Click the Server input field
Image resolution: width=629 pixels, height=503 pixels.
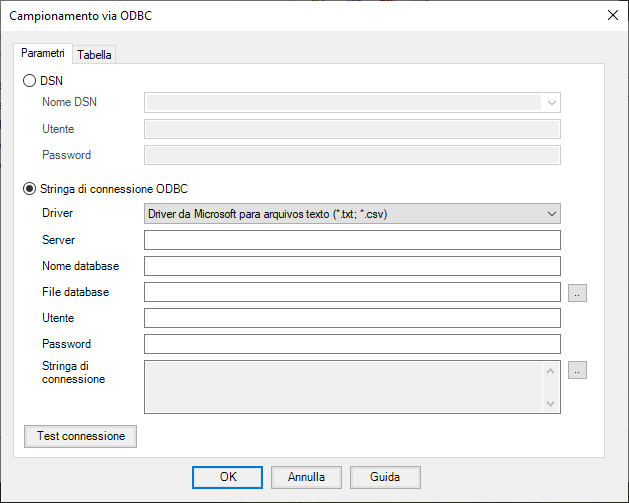352,240
